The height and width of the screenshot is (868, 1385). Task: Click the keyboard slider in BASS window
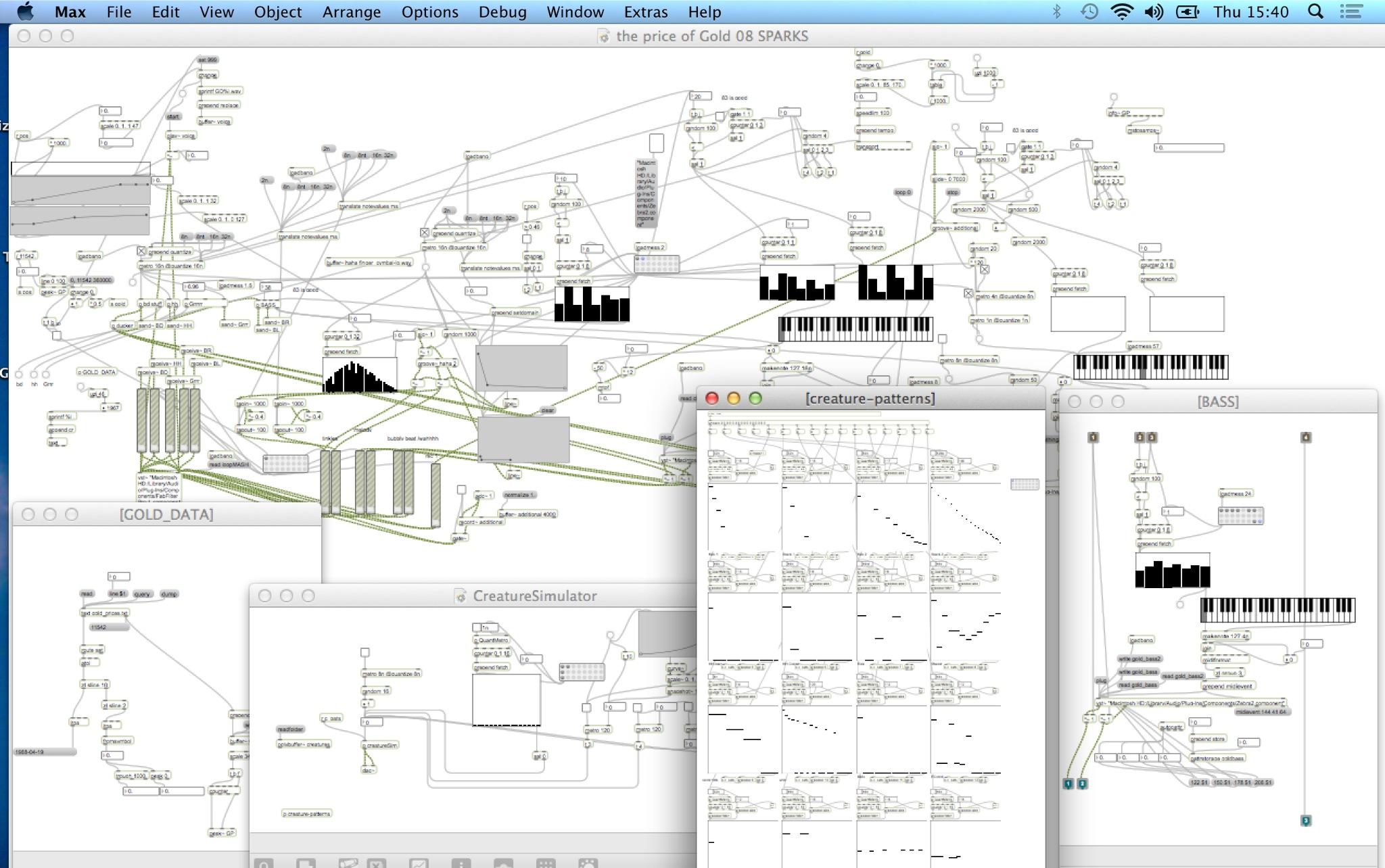1277,610
